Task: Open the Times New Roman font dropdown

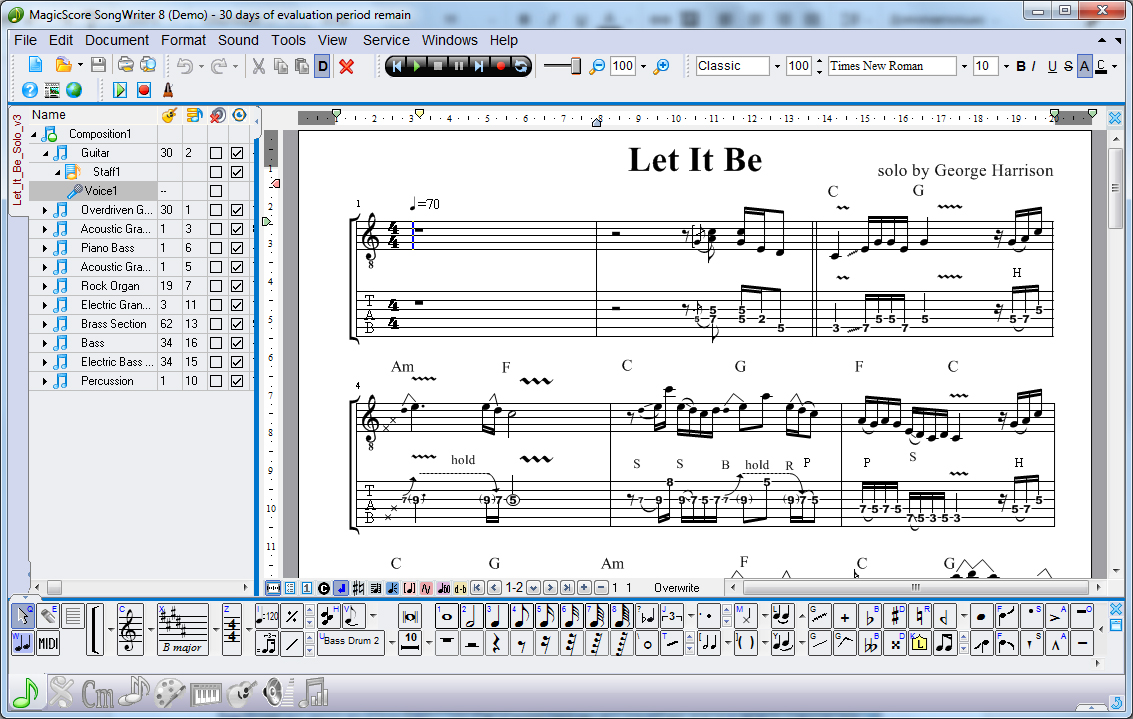Action: pyautogui.click(x=964, y=66)
